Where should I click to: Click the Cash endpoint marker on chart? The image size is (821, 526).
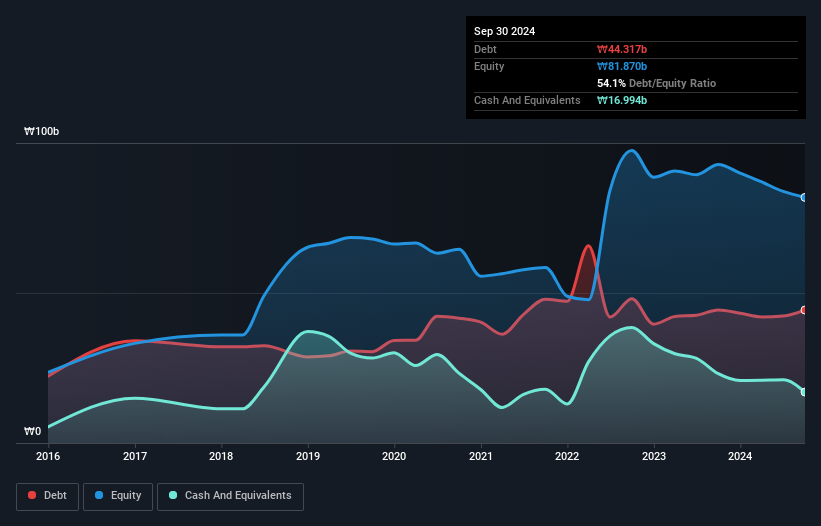point(804,392)
